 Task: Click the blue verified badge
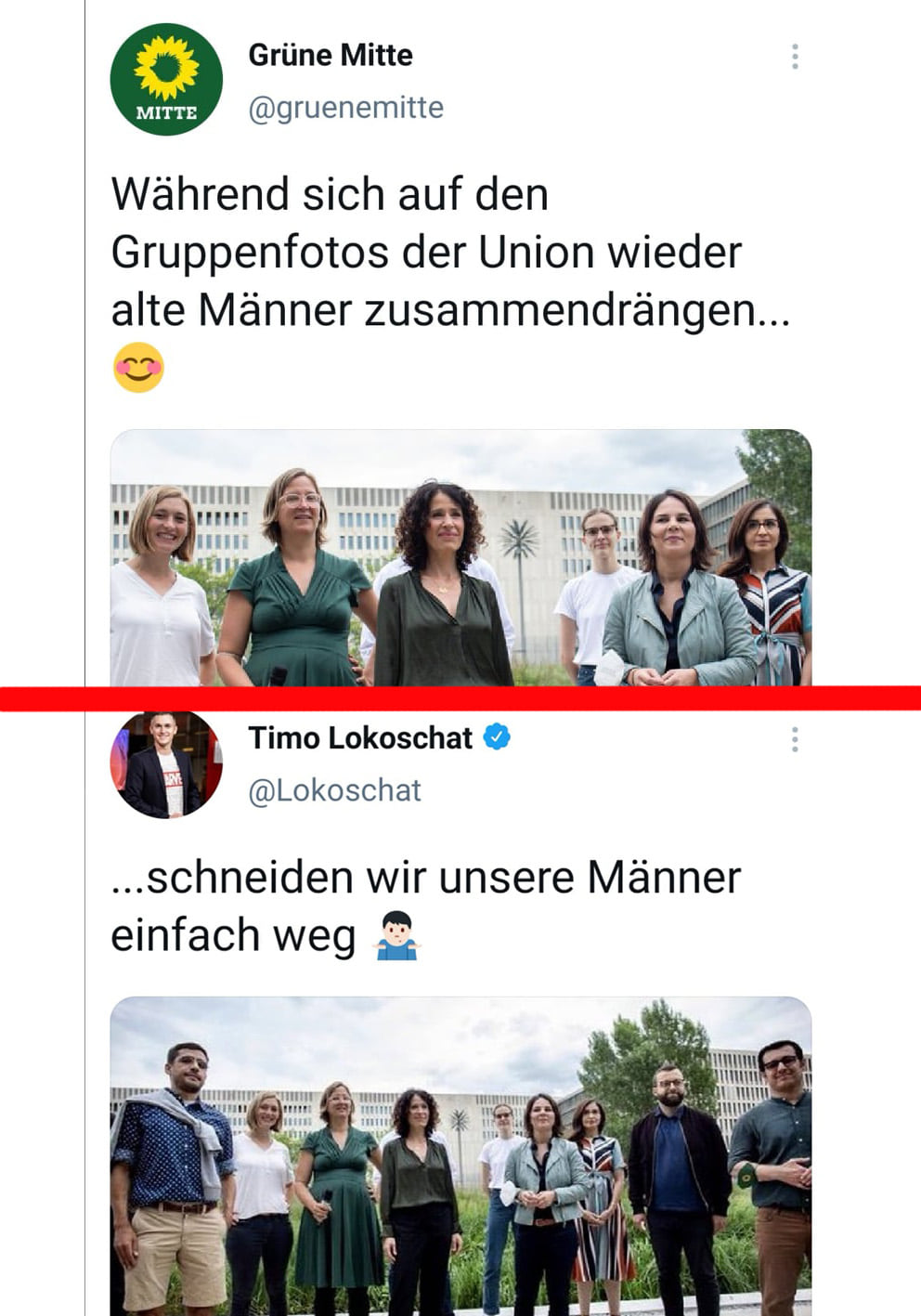(498, 737)
